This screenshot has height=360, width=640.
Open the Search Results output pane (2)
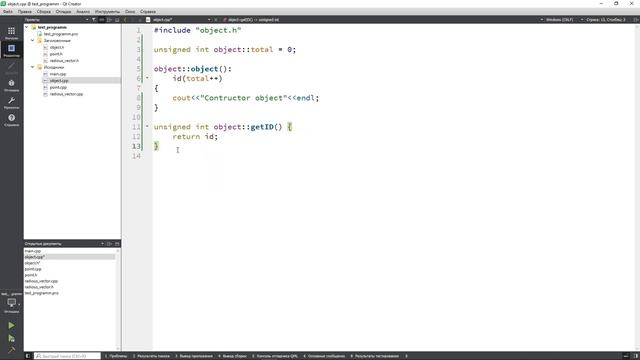pyautogui.click(x=151, y=356)
